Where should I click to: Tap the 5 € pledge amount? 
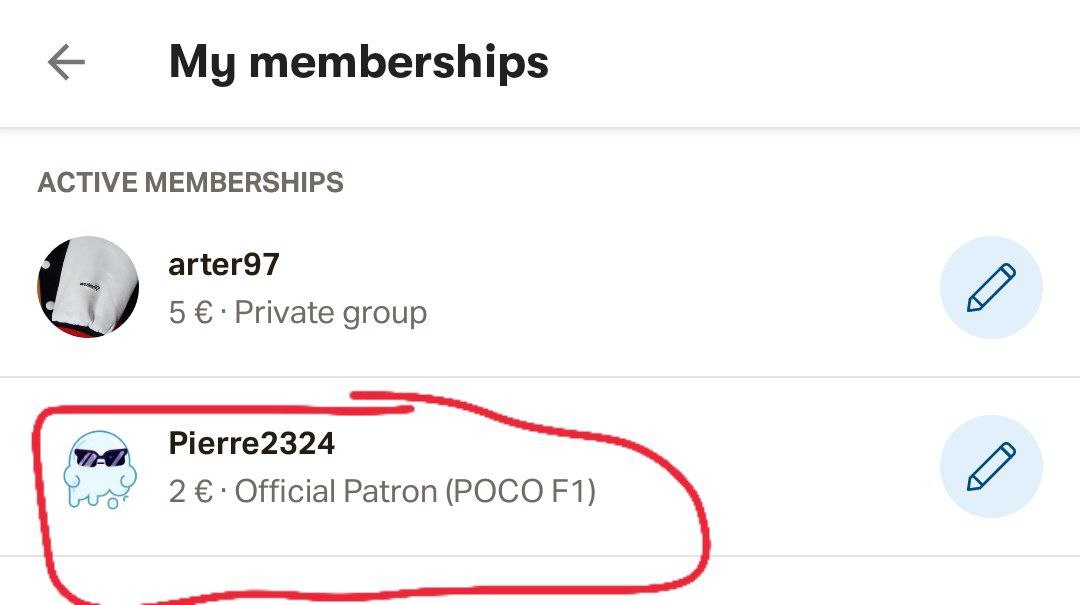tap(191, 313)
